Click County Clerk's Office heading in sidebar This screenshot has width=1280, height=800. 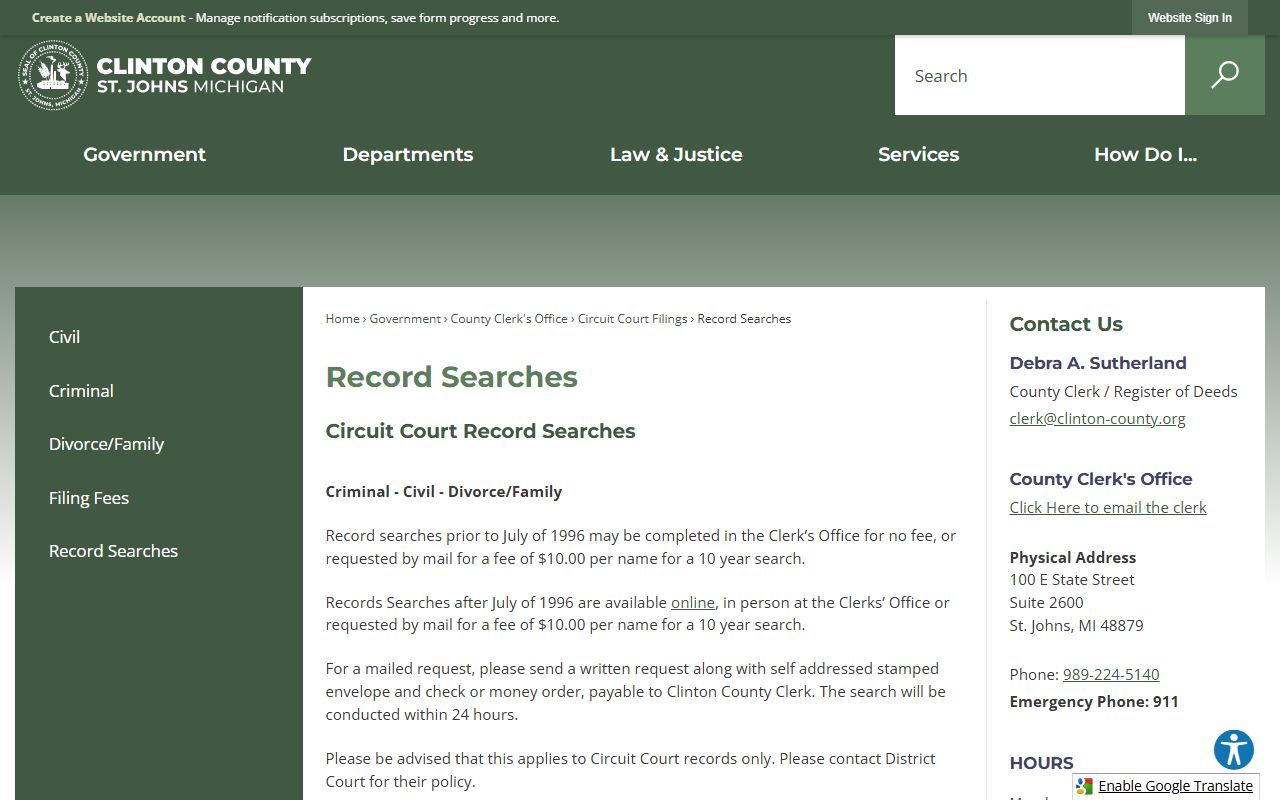click(x=1101, y=479)
